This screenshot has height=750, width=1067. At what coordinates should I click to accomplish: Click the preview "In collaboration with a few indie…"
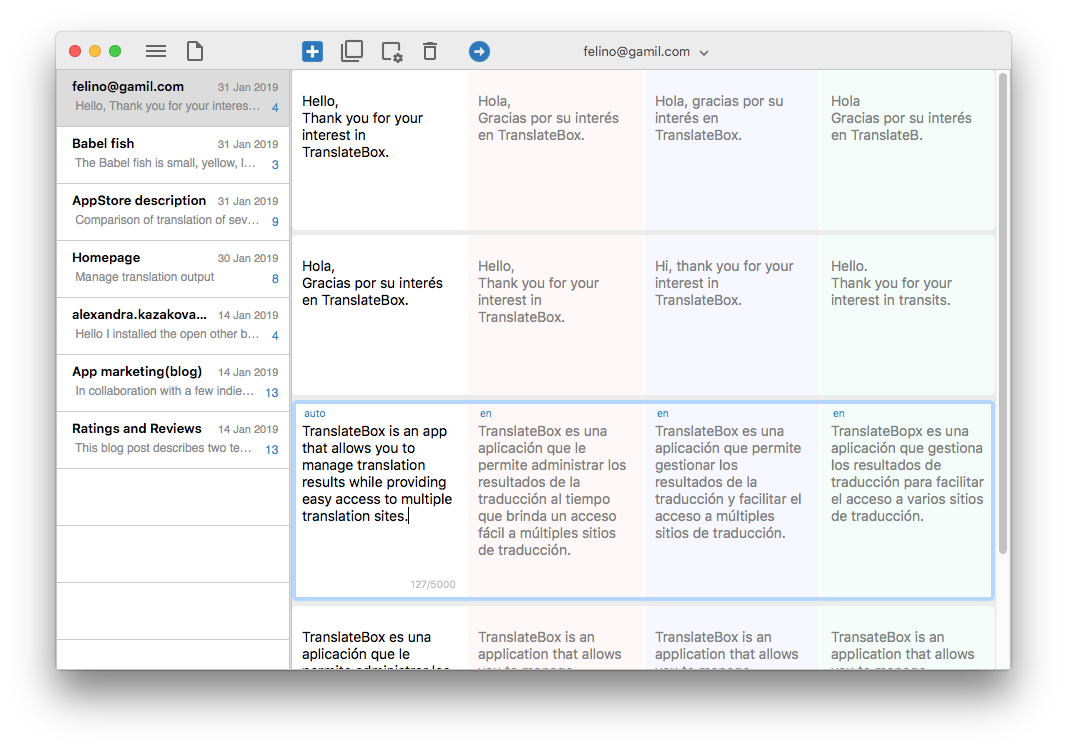[164, 391]
